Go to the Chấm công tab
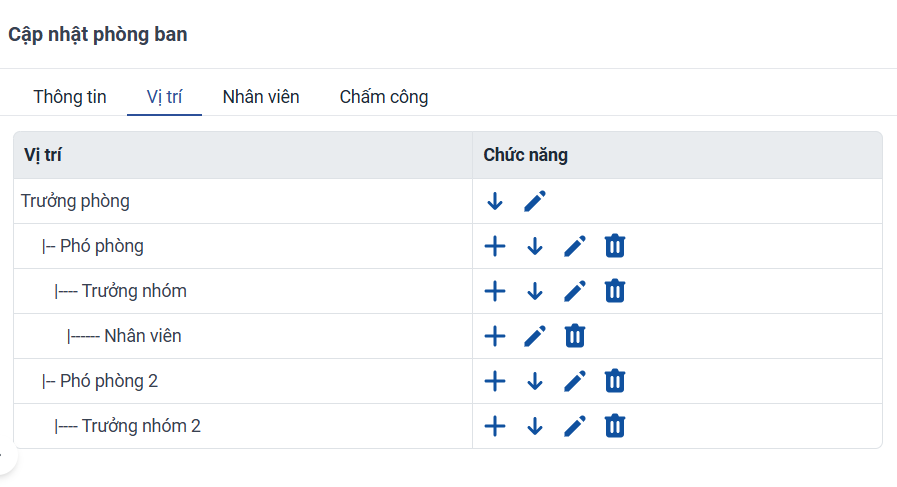Screen dimensions: 897x487 tap(384, 97)
